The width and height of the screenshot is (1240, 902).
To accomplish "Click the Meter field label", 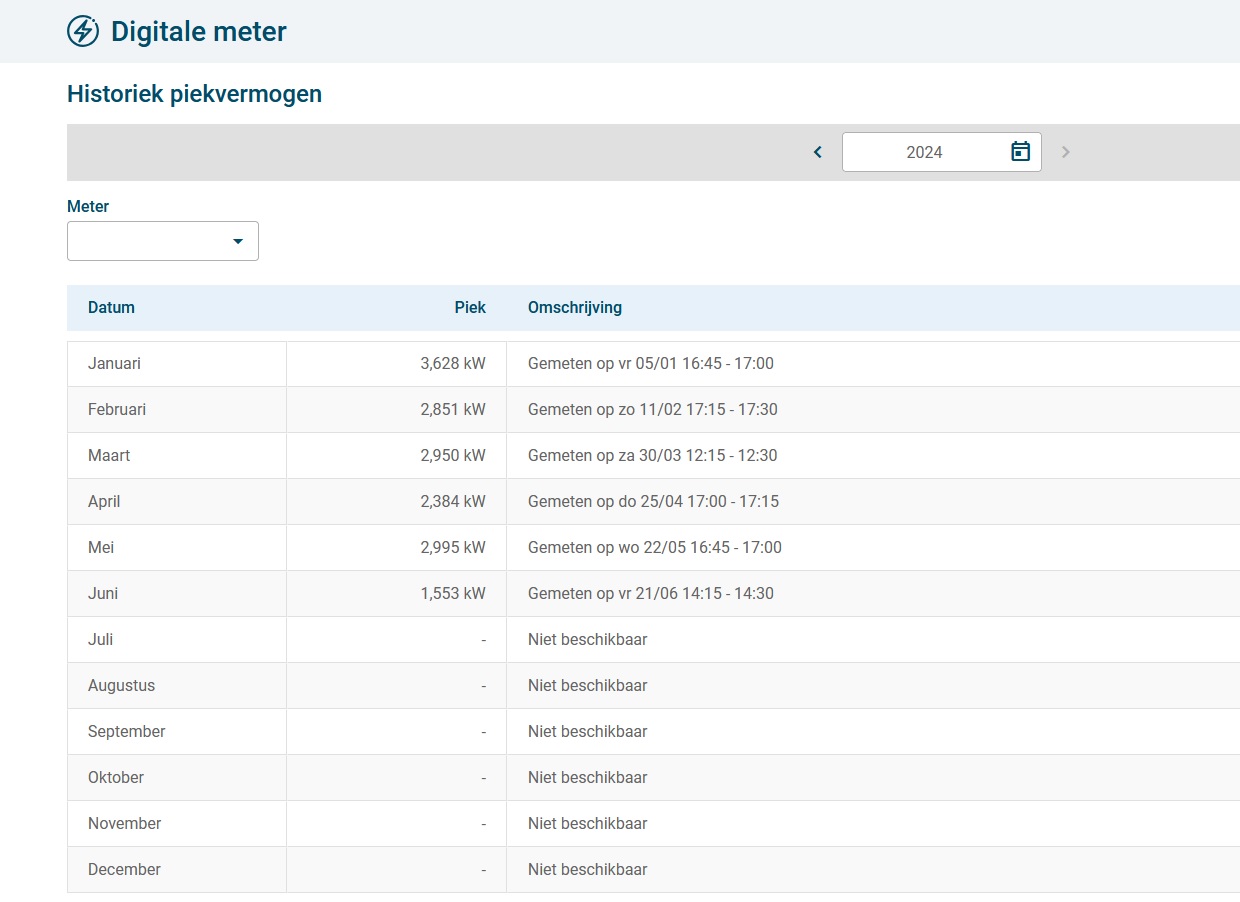I will tap(88, 207).
